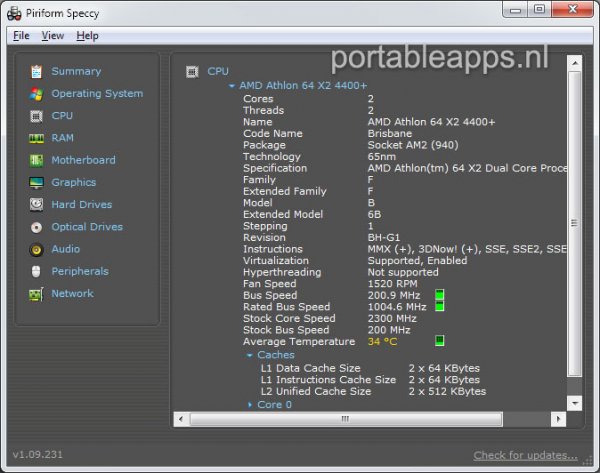Select the Network icon in sidebar
Screen dimensions: 600x473
coord(36,294)
